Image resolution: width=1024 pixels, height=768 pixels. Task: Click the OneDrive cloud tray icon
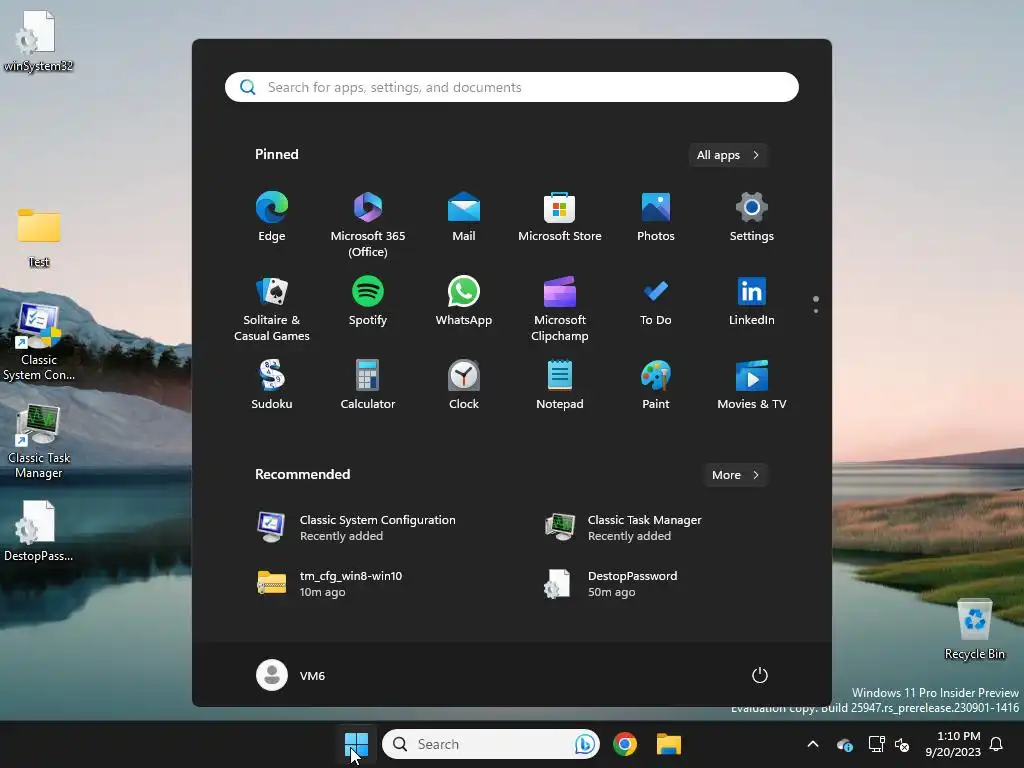844,744
